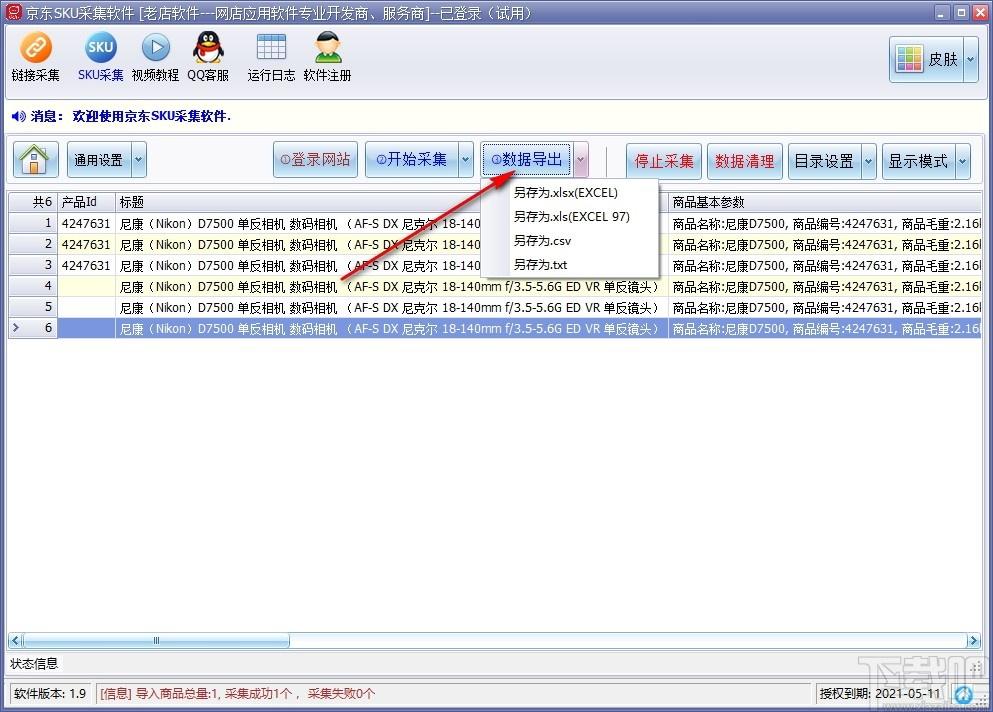Screen dimensions: 993x712
Task: Click the ③数据导出 button
Action: coord(527,160)
